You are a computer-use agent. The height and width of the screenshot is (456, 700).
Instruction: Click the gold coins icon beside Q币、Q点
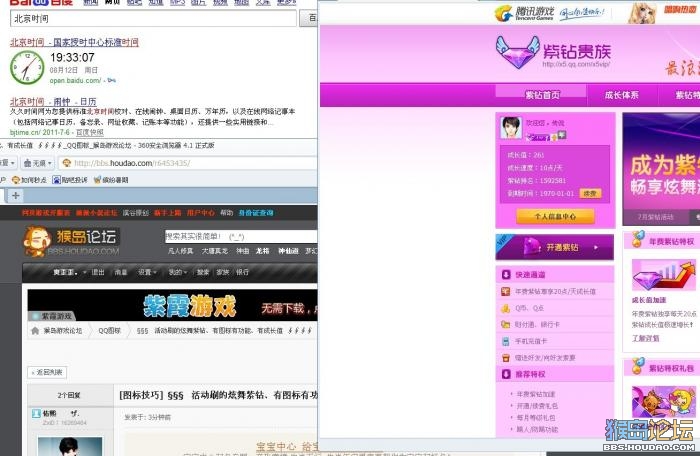coord(505,308)
